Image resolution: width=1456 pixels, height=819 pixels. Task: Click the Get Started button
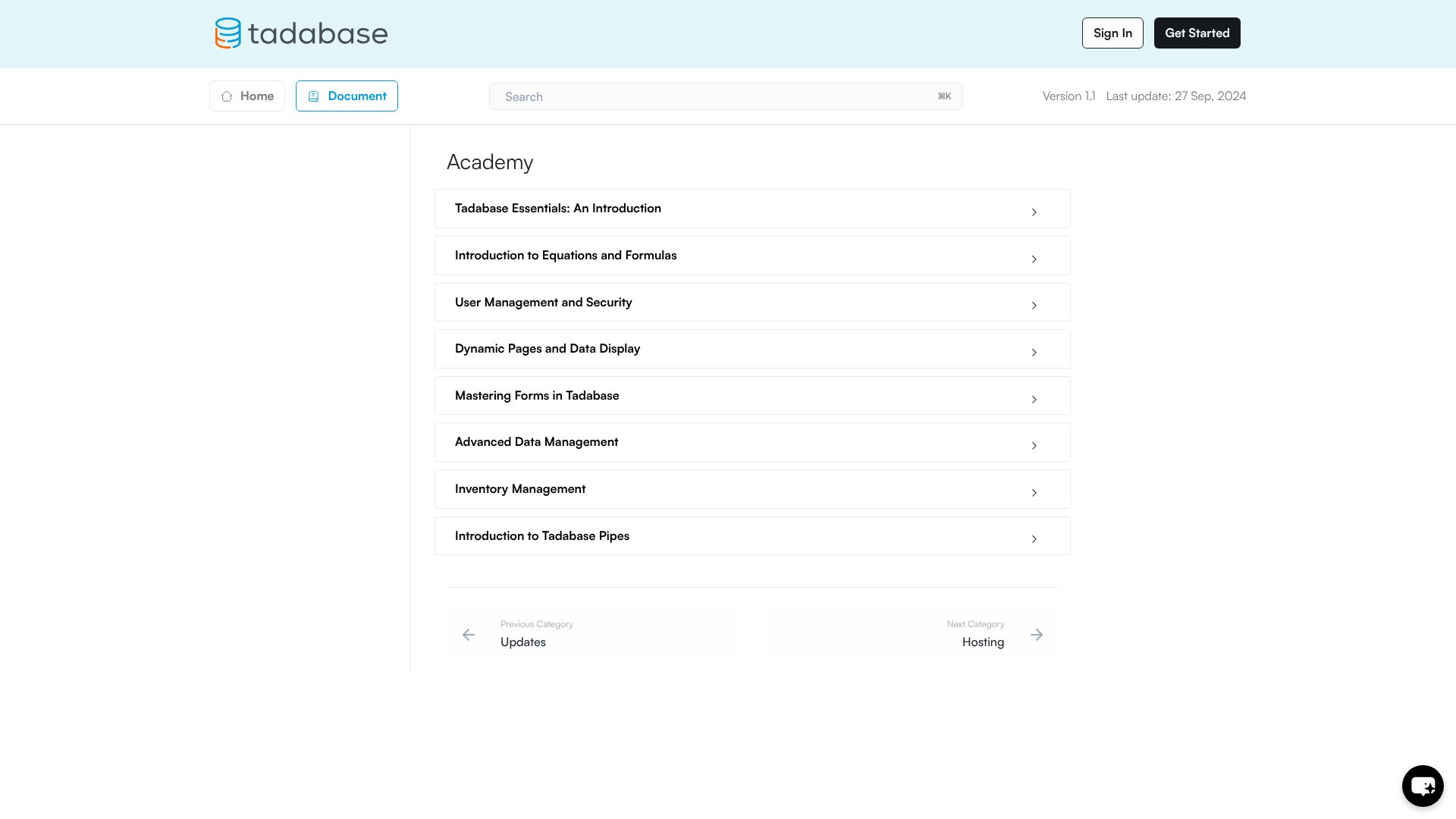pyautogui.click(x=1197, y=33)
